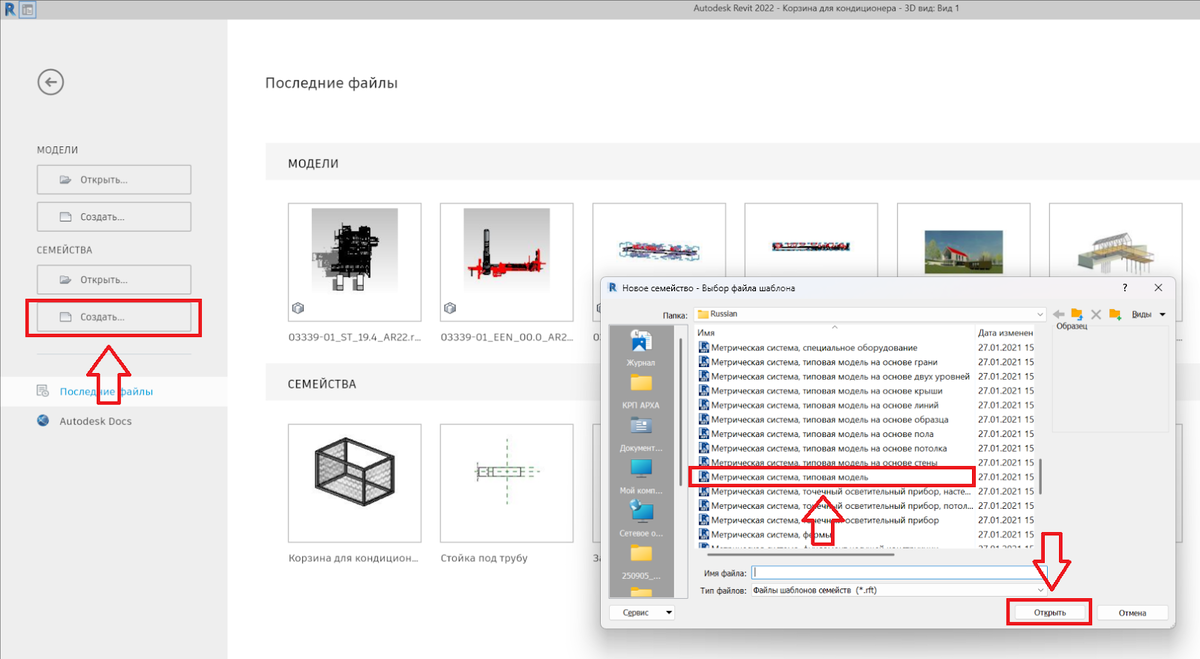
Task: Open Autodesk Docs from sidebar
Action: (95, 421)
